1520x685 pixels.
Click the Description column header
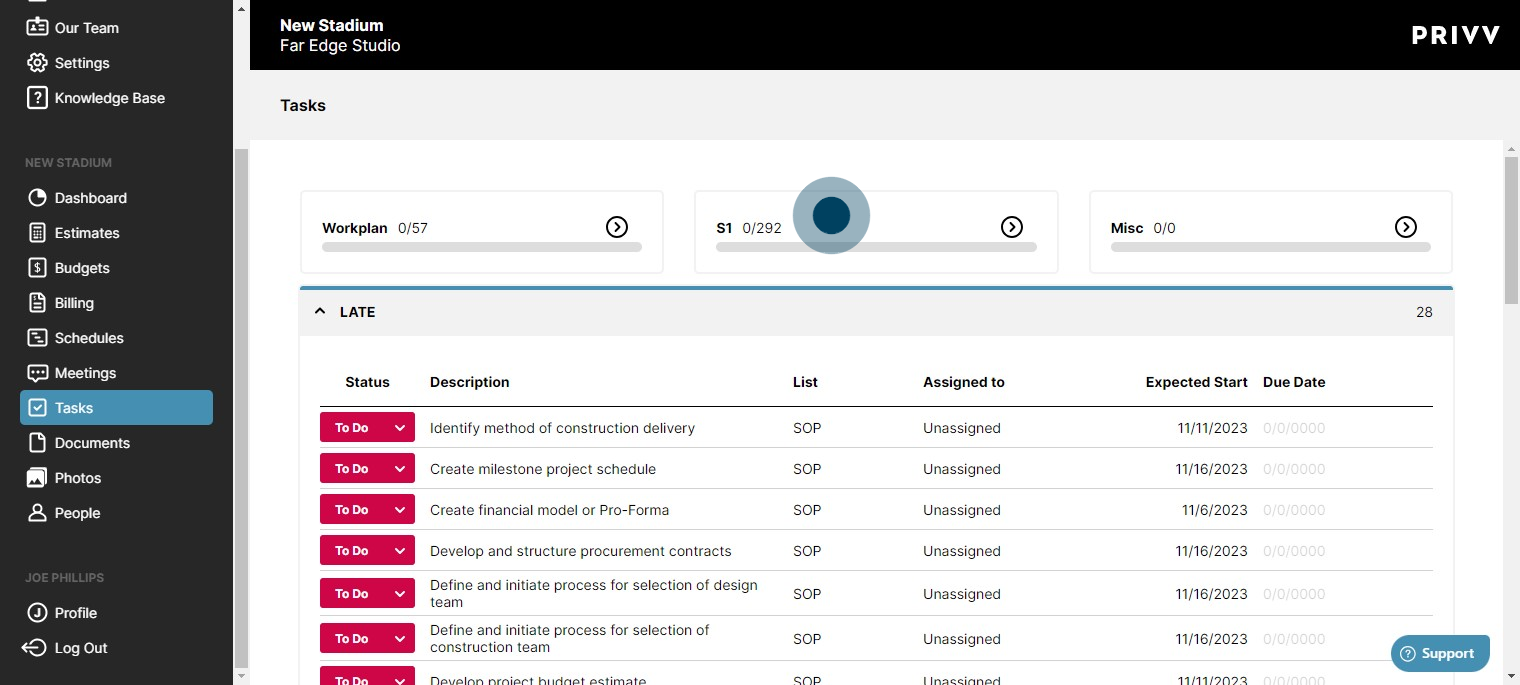coord(470,382)
